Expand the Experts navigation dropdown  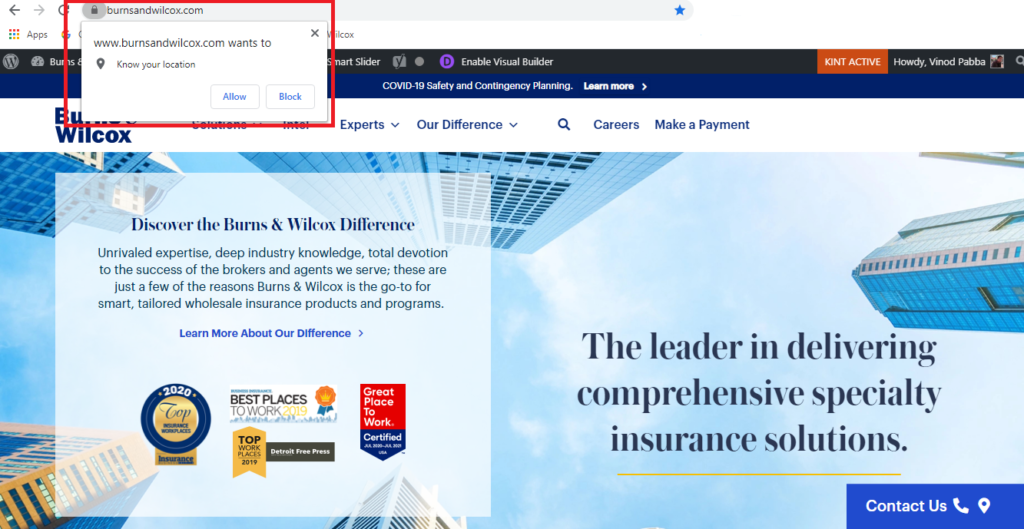pos(370,125)
